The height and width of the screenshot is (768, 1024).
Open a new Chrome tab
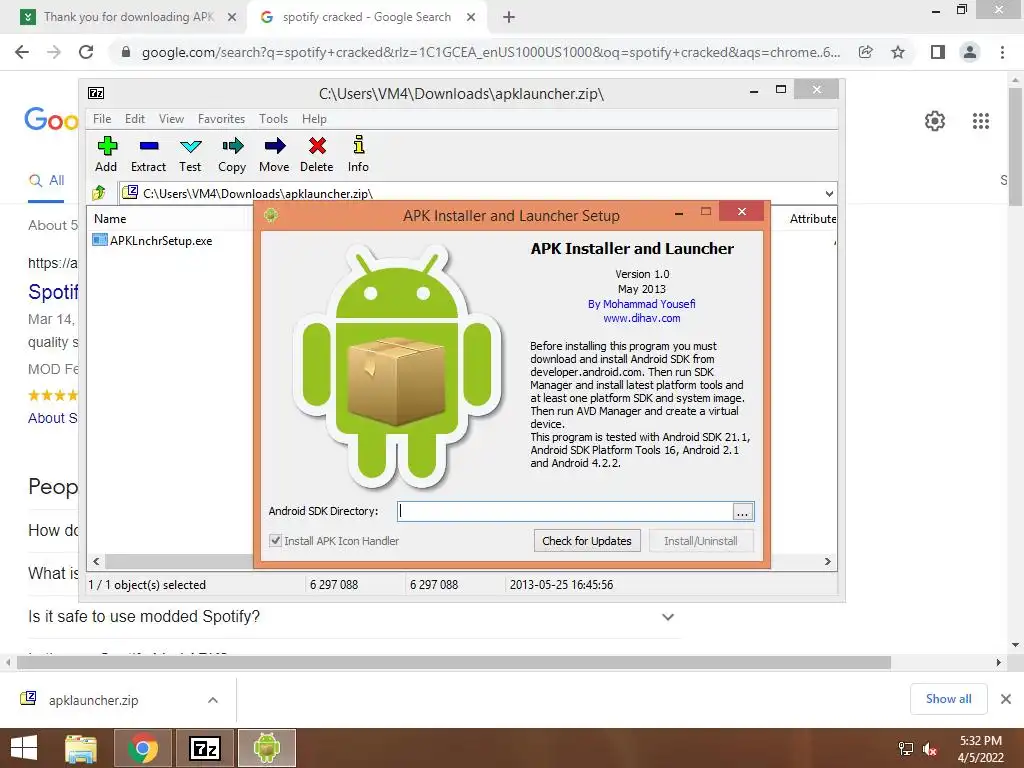509,17
